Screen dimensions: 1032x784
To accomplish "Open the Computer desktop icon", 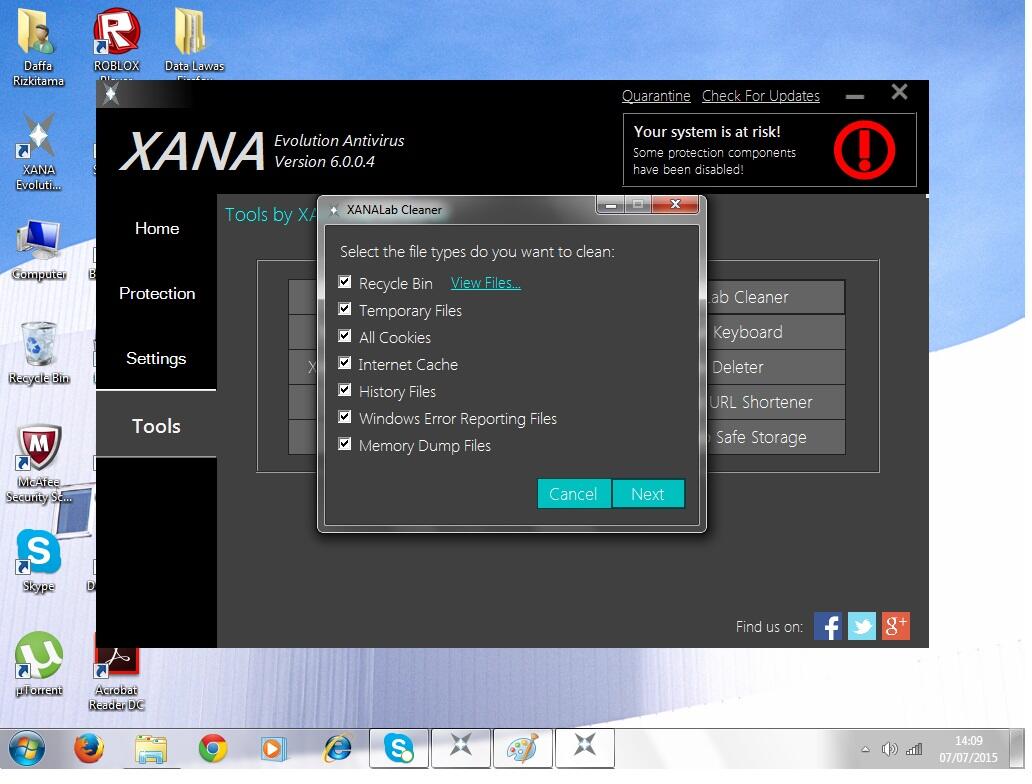I will tap(38, 250).
